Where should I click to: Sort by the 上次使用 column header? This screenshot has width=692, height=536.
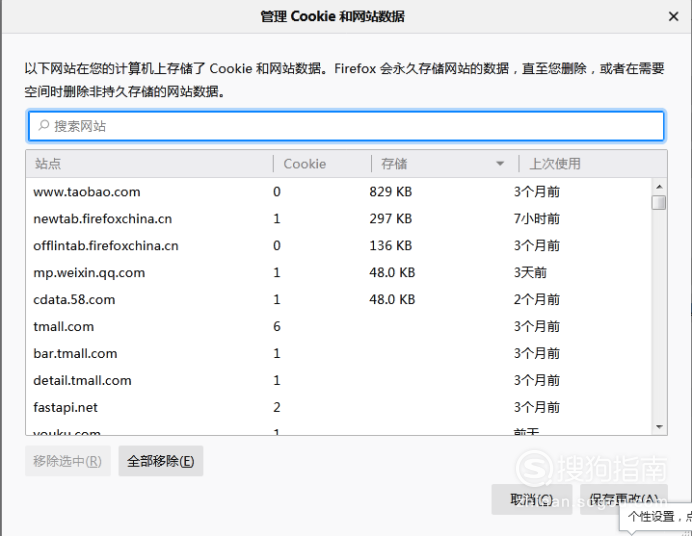coord(593,164)
